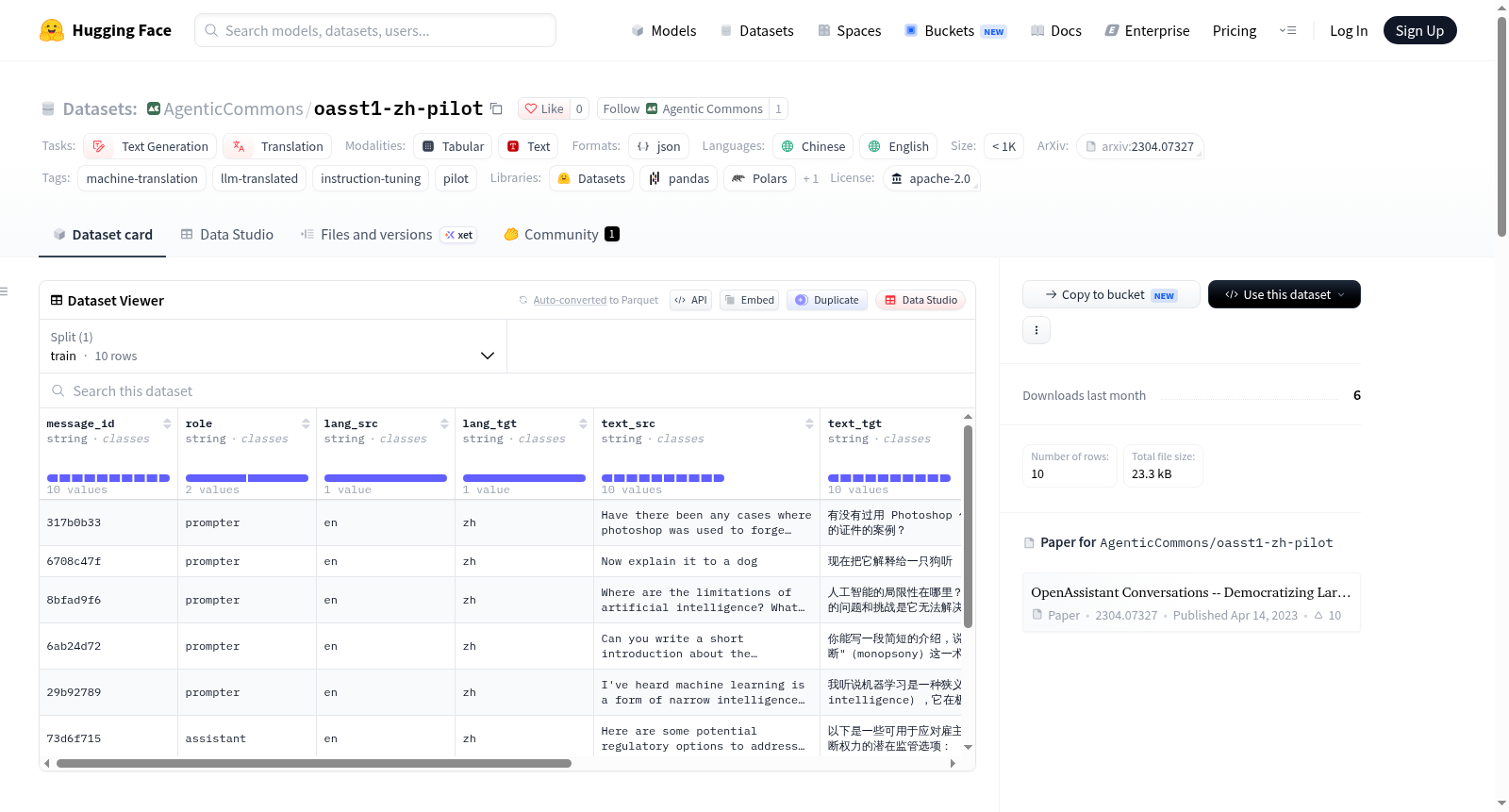Open the Community tab
1509x812 pixels.
click(561, 235)
